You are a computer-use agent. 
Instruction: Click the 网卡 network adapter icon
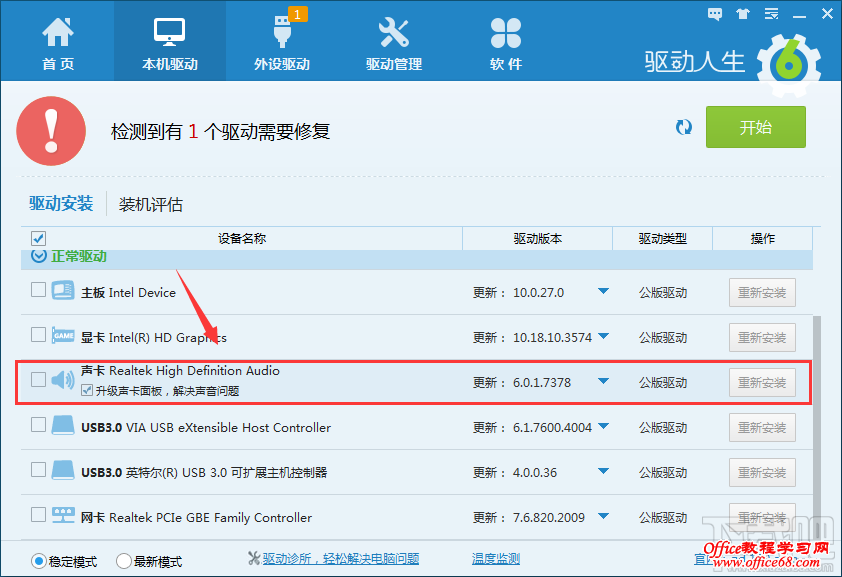(x=63, y=515)
